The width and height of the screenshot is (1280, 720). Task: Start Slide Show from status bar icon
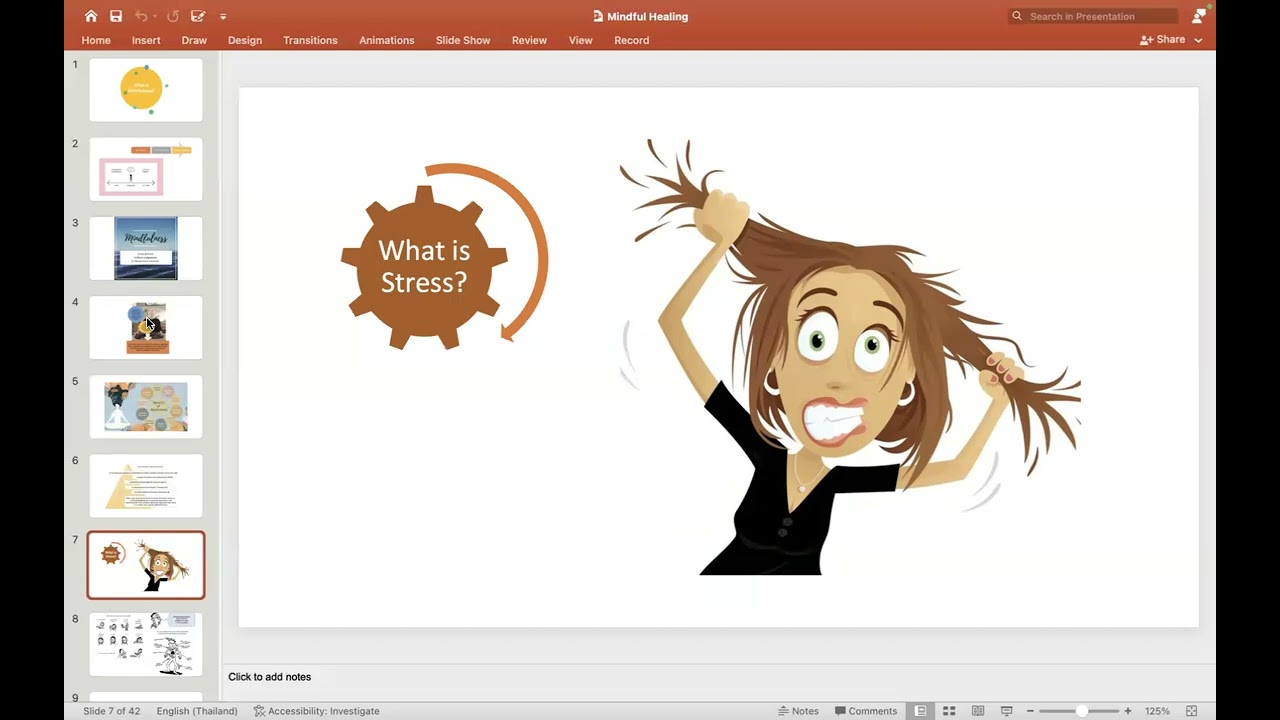[x=1007, y=711]
